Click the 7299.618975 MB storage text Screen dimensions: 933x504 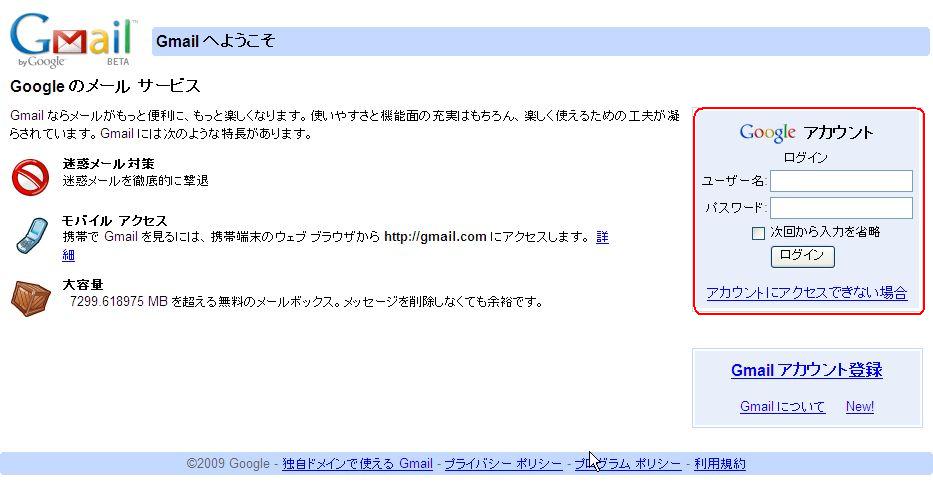pos(119,302)
